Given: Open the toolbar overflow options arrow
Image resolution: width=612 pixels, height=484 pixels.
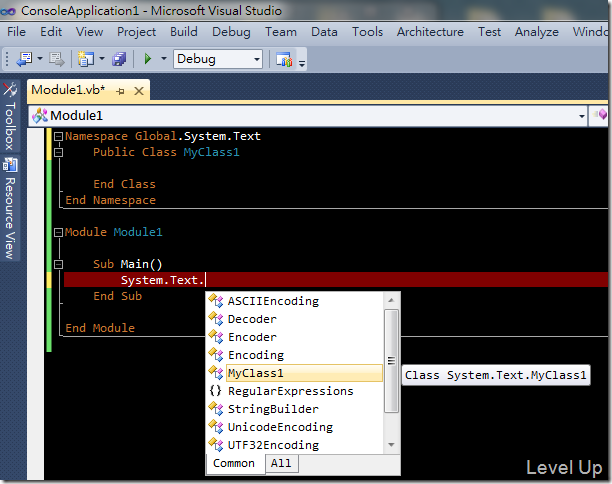Looking at the screenshot, I should pyautogui.click(x=302, y=63).
